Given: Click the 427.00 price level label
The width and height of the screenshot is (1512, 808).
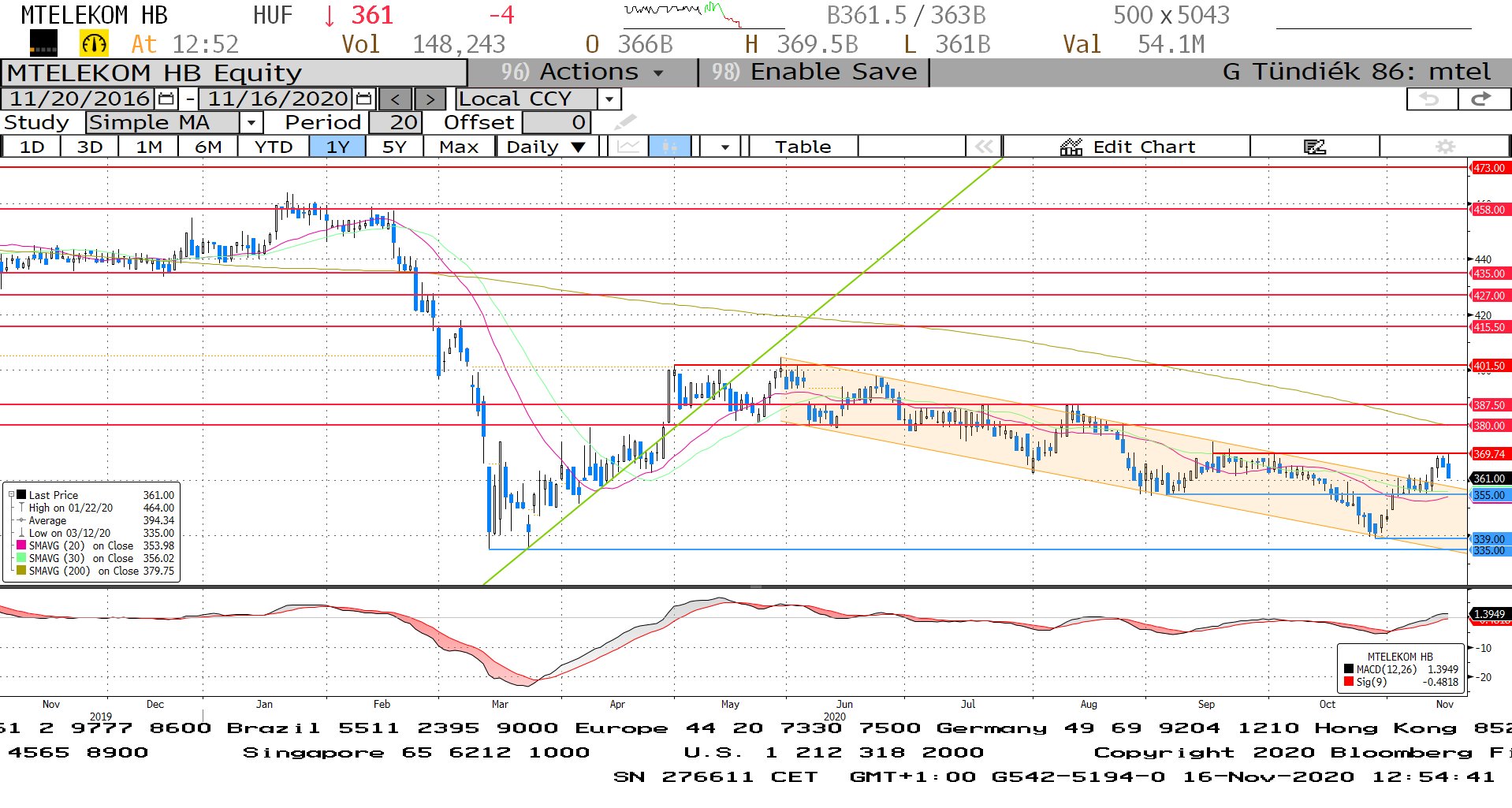Looking at the screenshot, I should (1490, 296).
